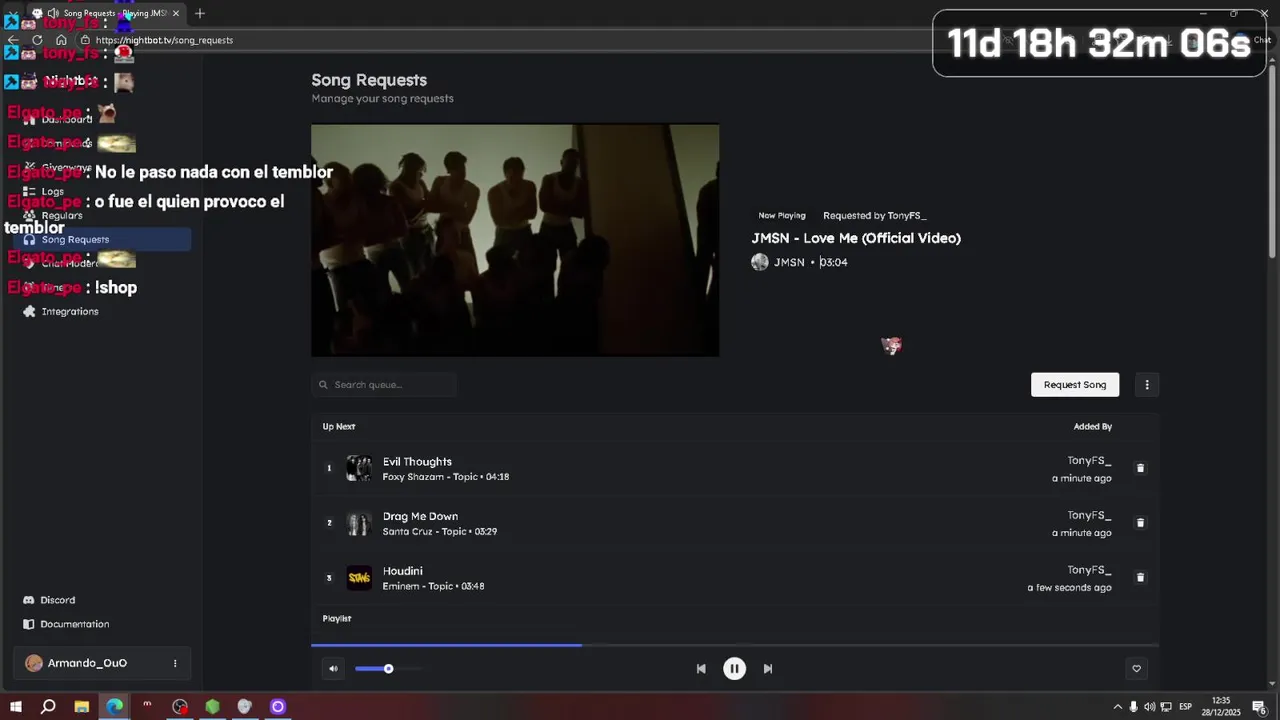Click the Armando_OuO profile avatar
Screen dimensions: 1280x720
[x=34, y=663]
